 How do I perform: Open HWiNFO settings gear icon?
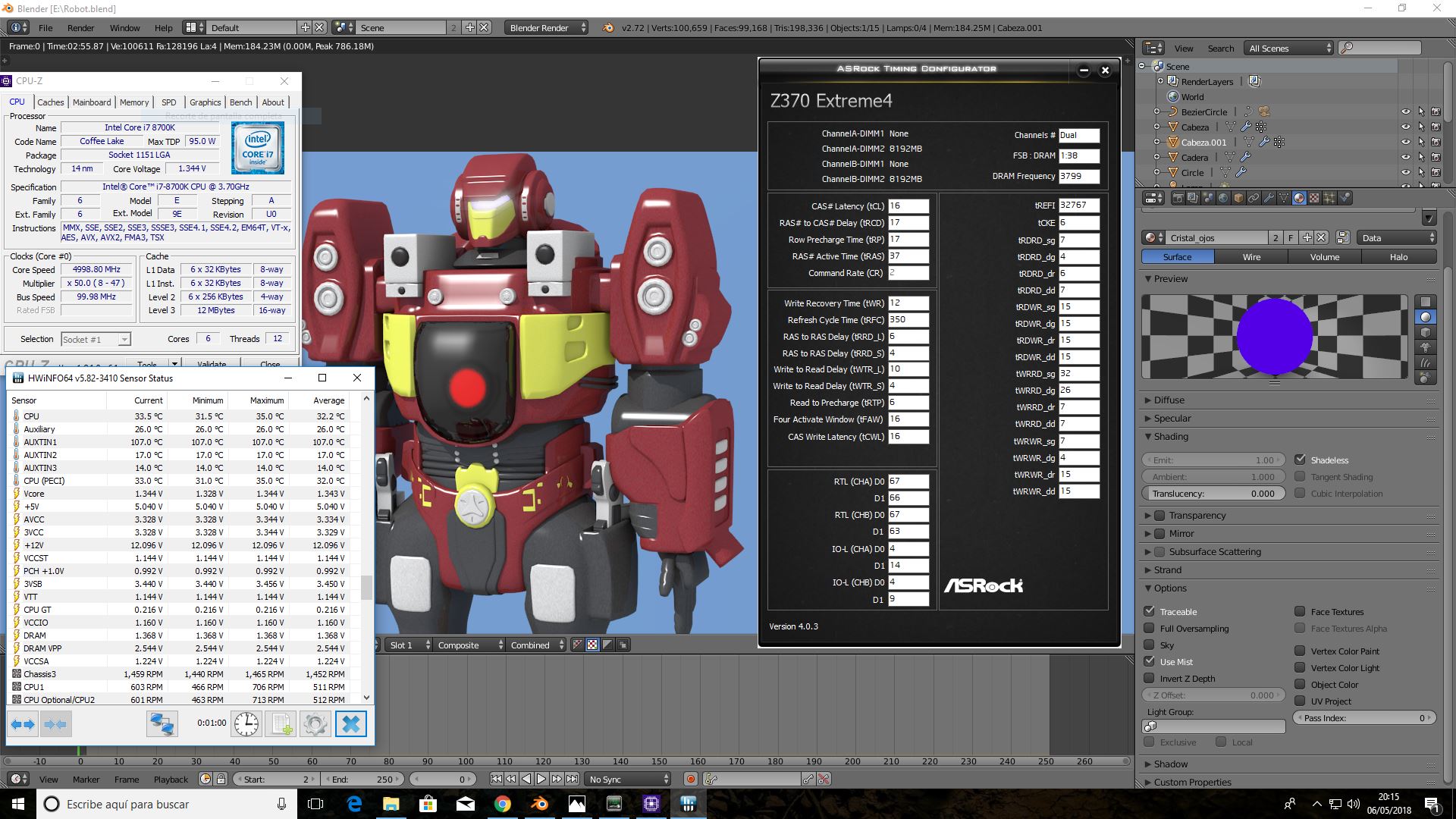315,724
